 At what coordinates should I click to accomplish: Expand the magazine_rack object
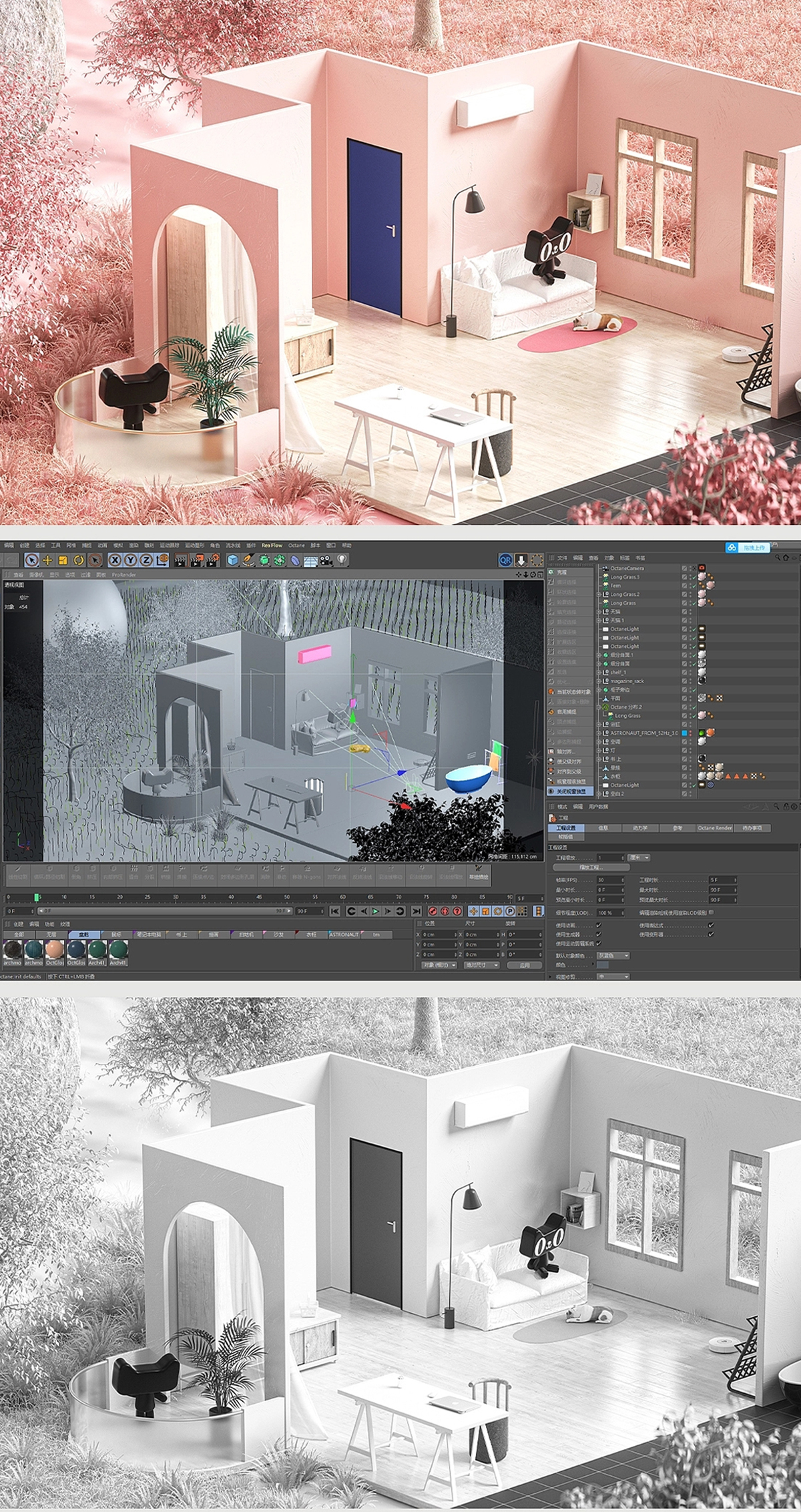(x=598, y=681)
